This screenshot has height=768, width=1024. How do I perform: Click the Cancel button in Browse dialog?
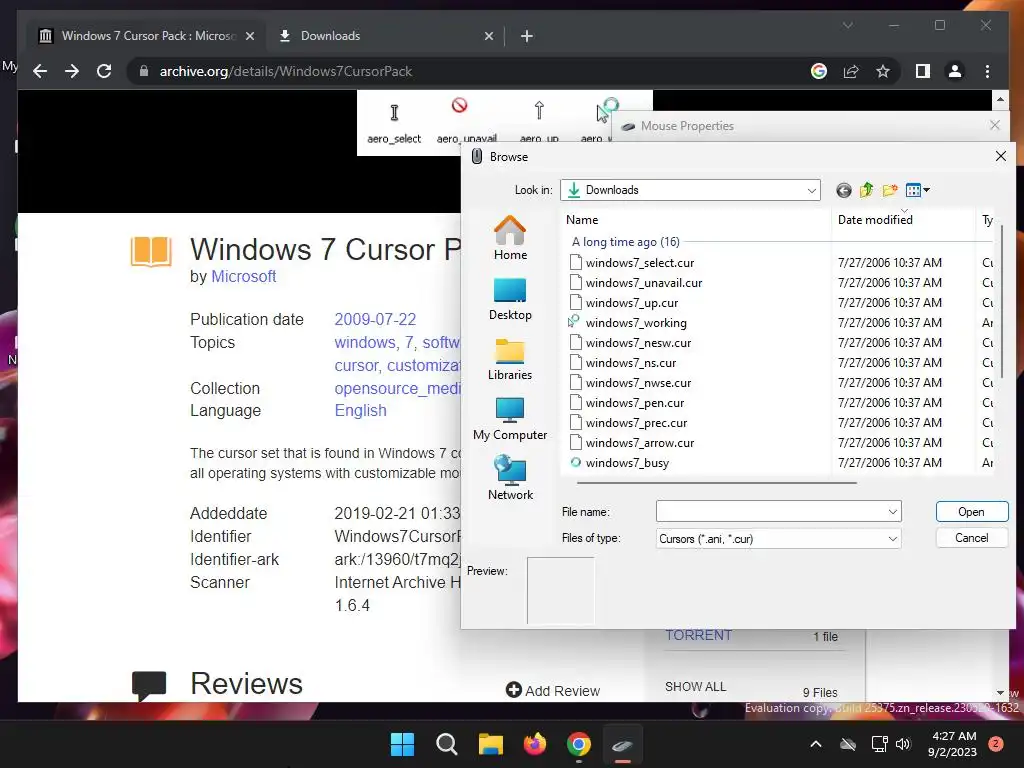tap(971, 537)
